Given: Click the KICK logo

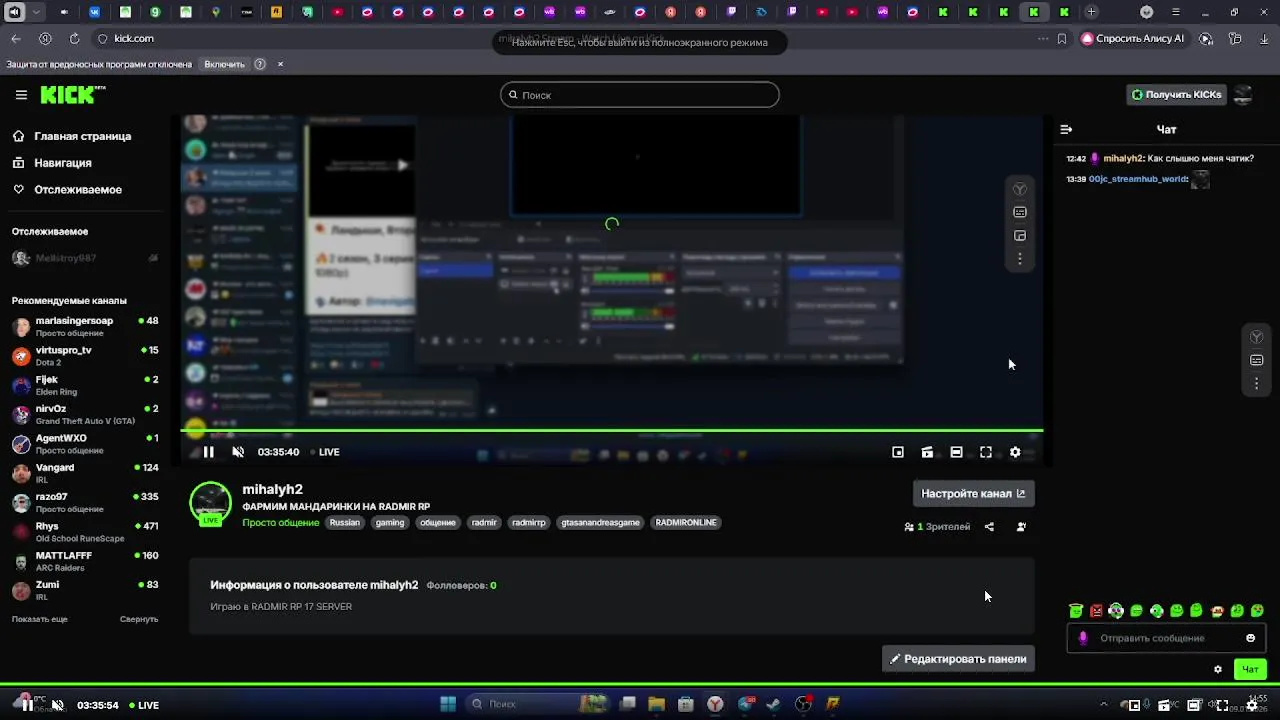Looking at the screenshot, I should click(x=72, y=95).
